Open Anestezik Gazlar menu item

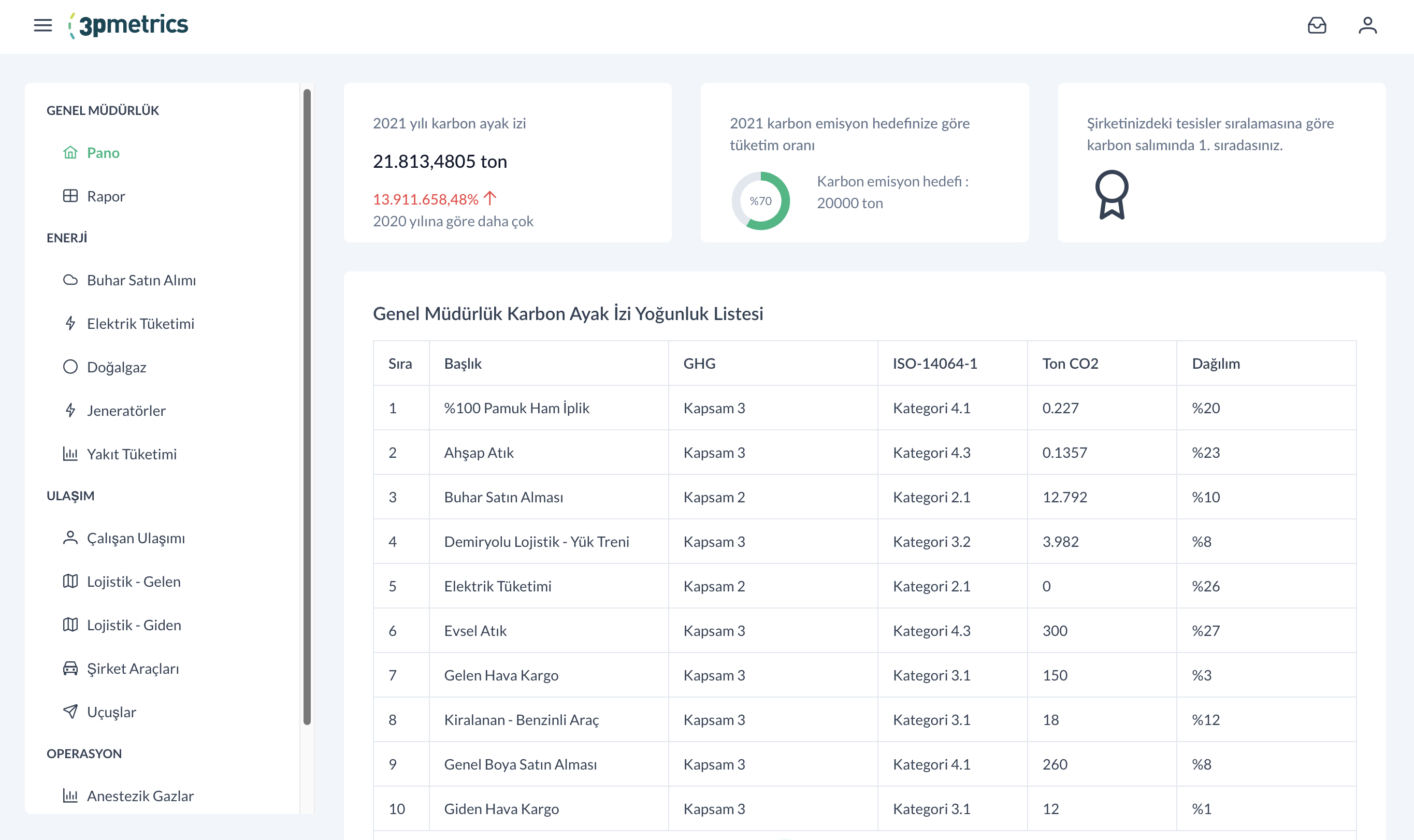point(140,796)
